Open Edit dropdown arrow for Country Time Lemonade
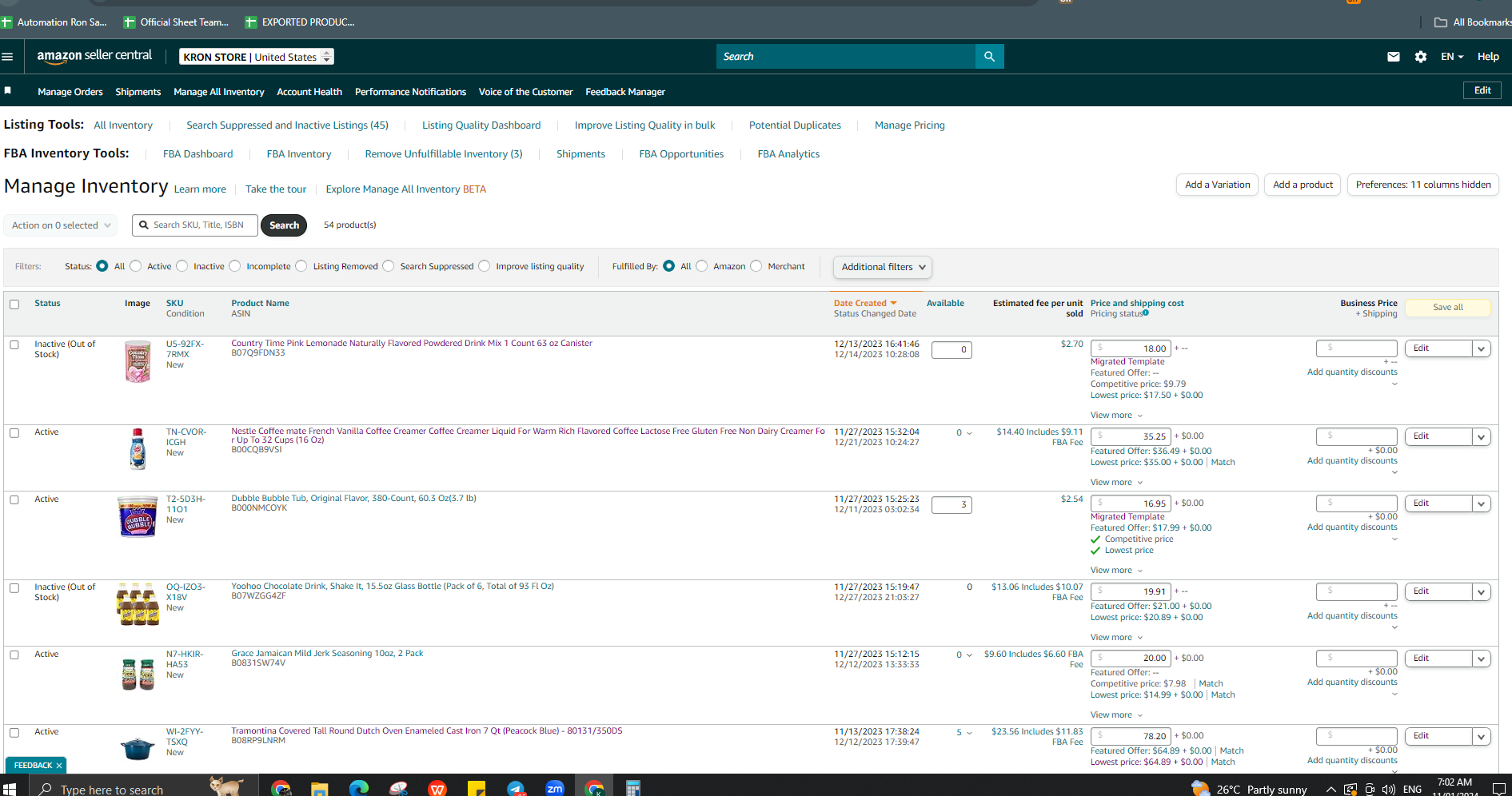 1482,348
